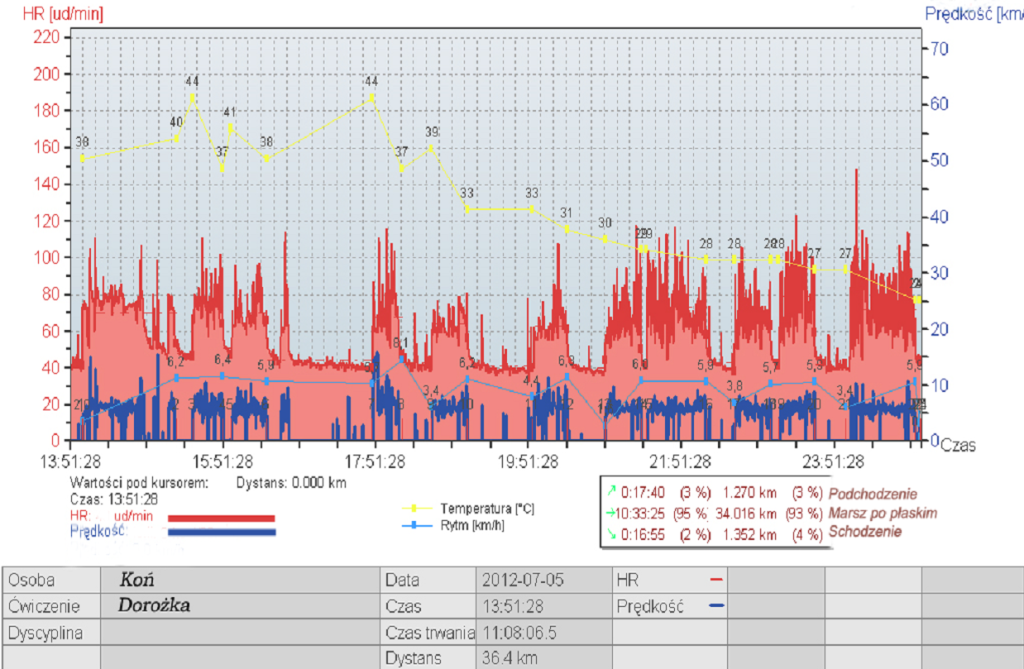1024x669 pixels.
Task: Click the red HR bar under cursor values
Action: (x=221, y=517)
